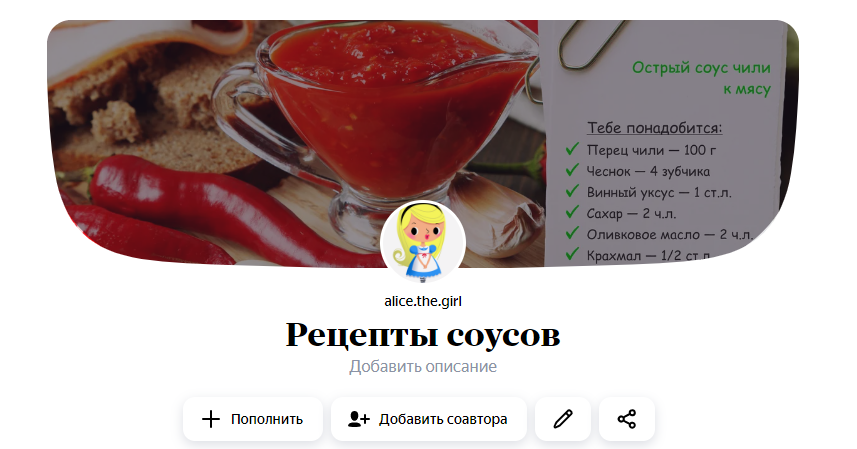This screenshot has width=857, height=449.
Task: Click the Тебе понадобится underlined heading
Action: tap(654, 128)
